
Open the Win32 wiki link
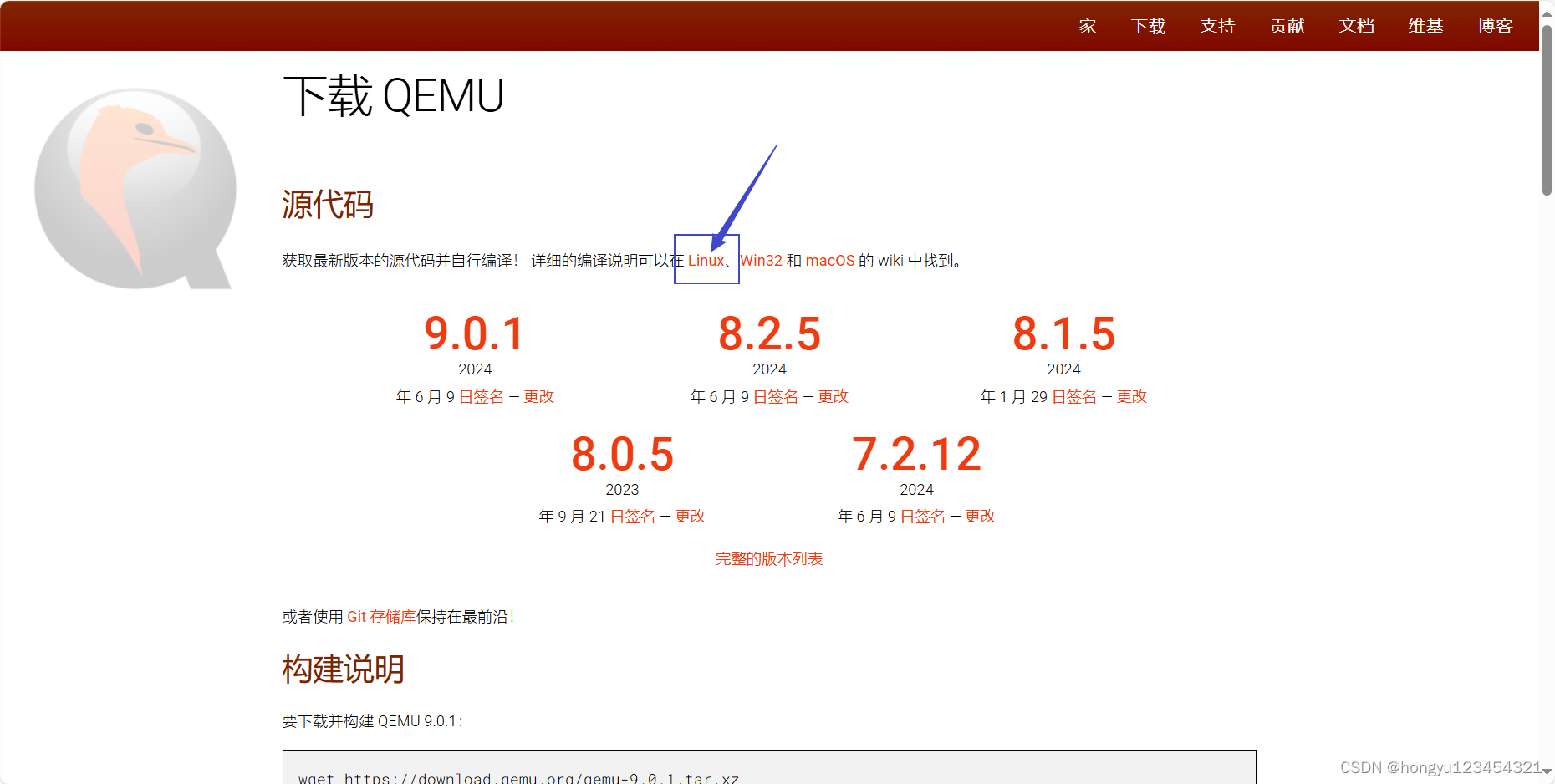tap(761, 261)
